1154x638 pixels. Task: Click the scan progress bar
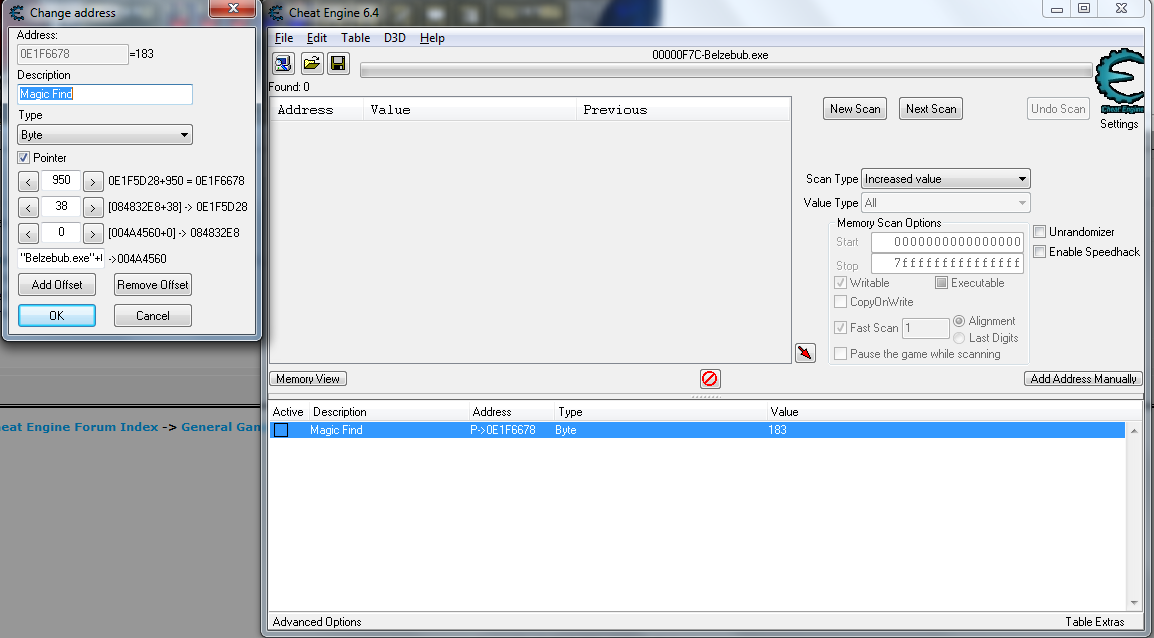click(x=726, y=71)
